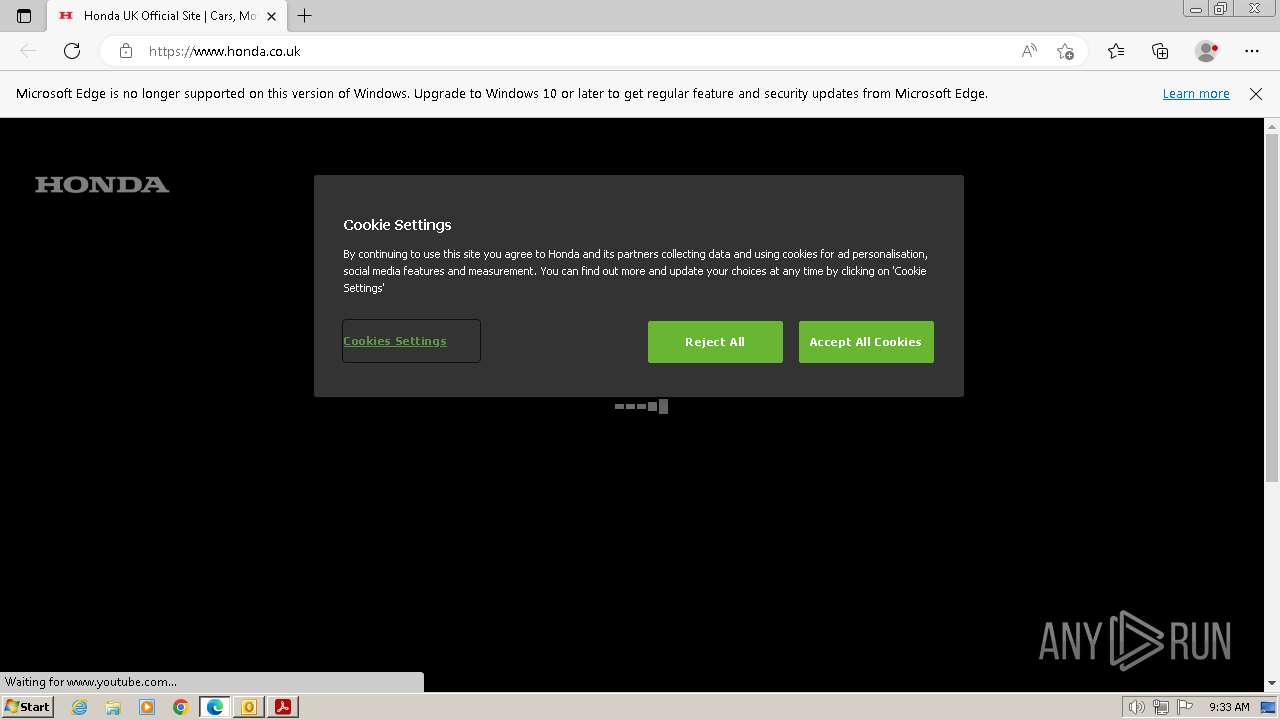The image size is (1280, 720).
Task: Open Windows Media Player from taskbar
Action: 147,707
